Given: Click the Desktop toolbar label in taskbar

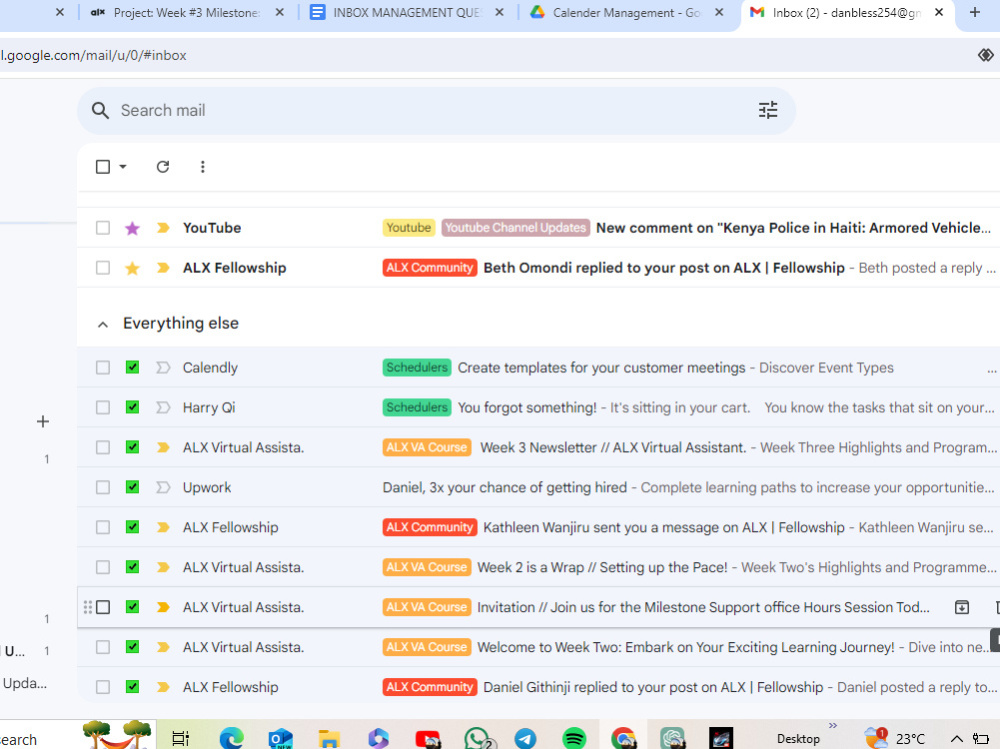Looking at the screenshot, I should pyautogui.click(x=798, y=739).
